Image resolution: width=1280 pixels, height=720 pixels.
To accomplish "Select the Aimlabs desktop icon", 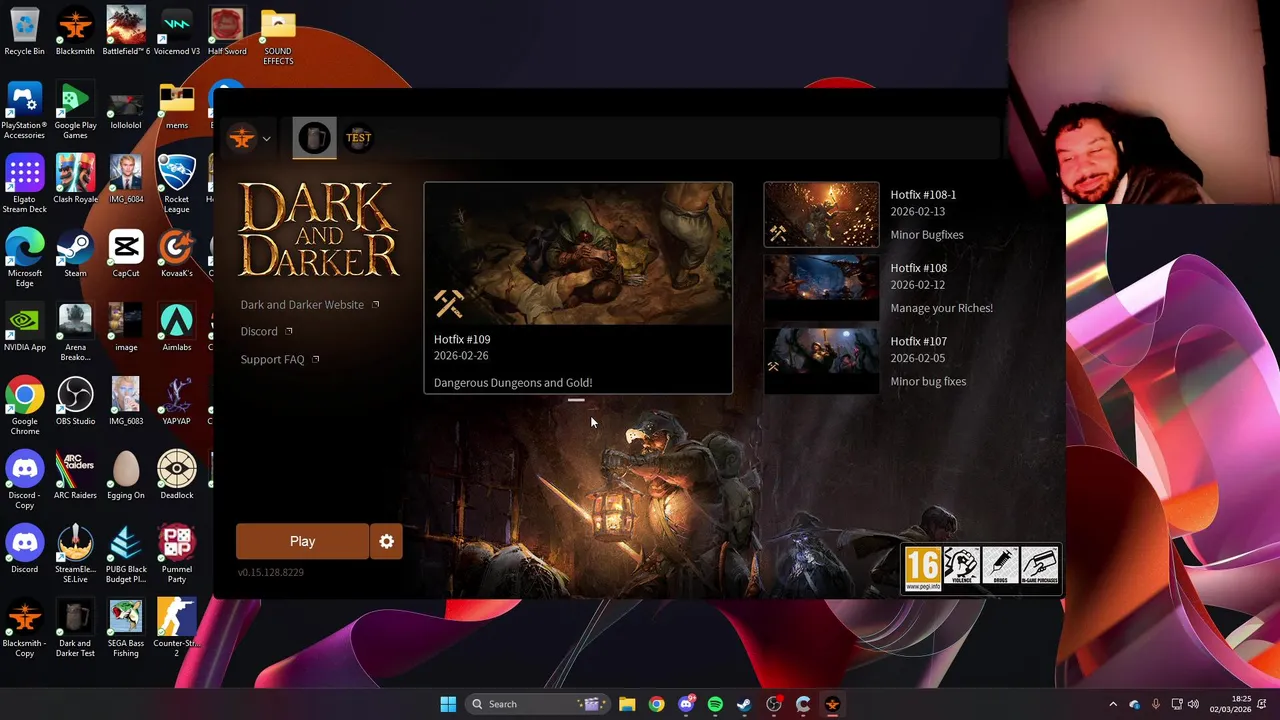I will click(177, 327).
